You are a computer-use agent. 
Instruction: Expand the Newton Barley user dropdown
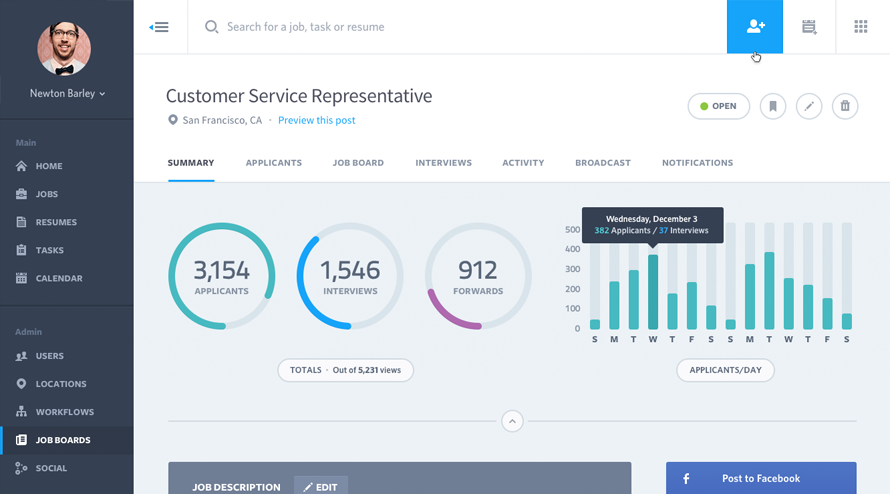[67, 93]
